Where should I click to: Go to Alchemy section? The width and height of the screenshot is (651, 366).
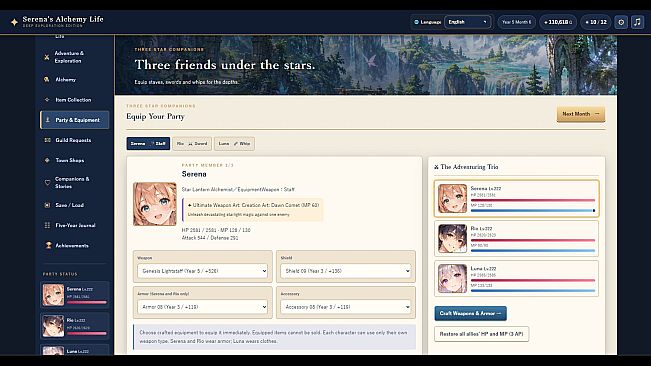[x=75, y=79]
